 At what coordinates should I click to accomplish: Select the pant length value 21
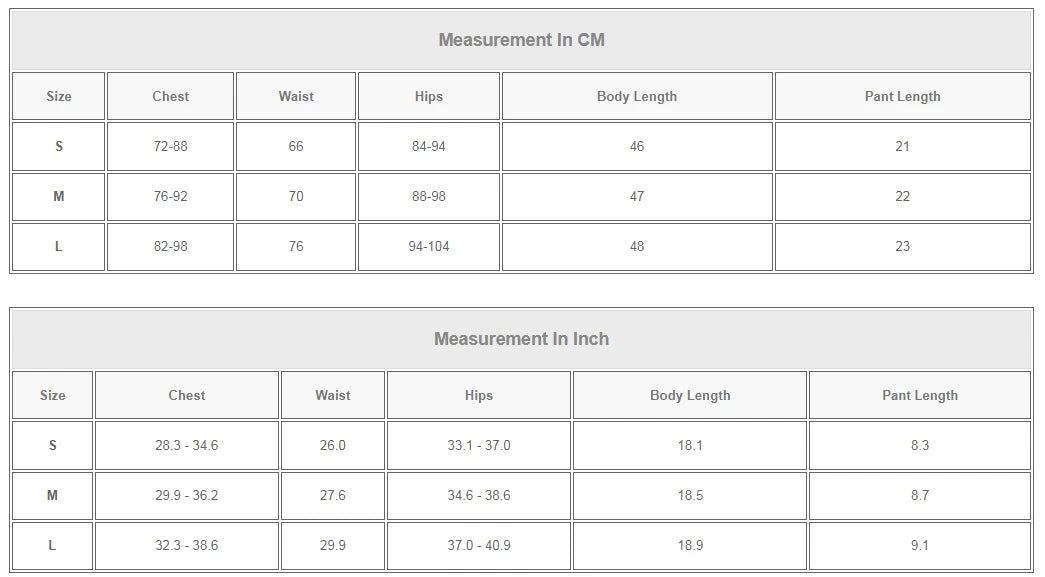[902, 147]
